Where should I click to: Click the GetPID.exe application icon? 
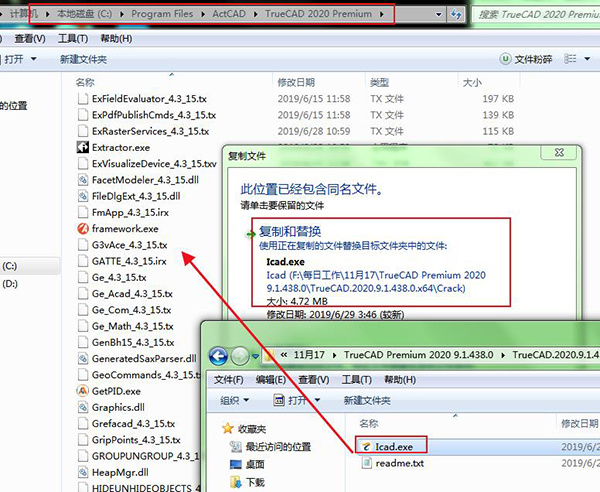[83, 391]
